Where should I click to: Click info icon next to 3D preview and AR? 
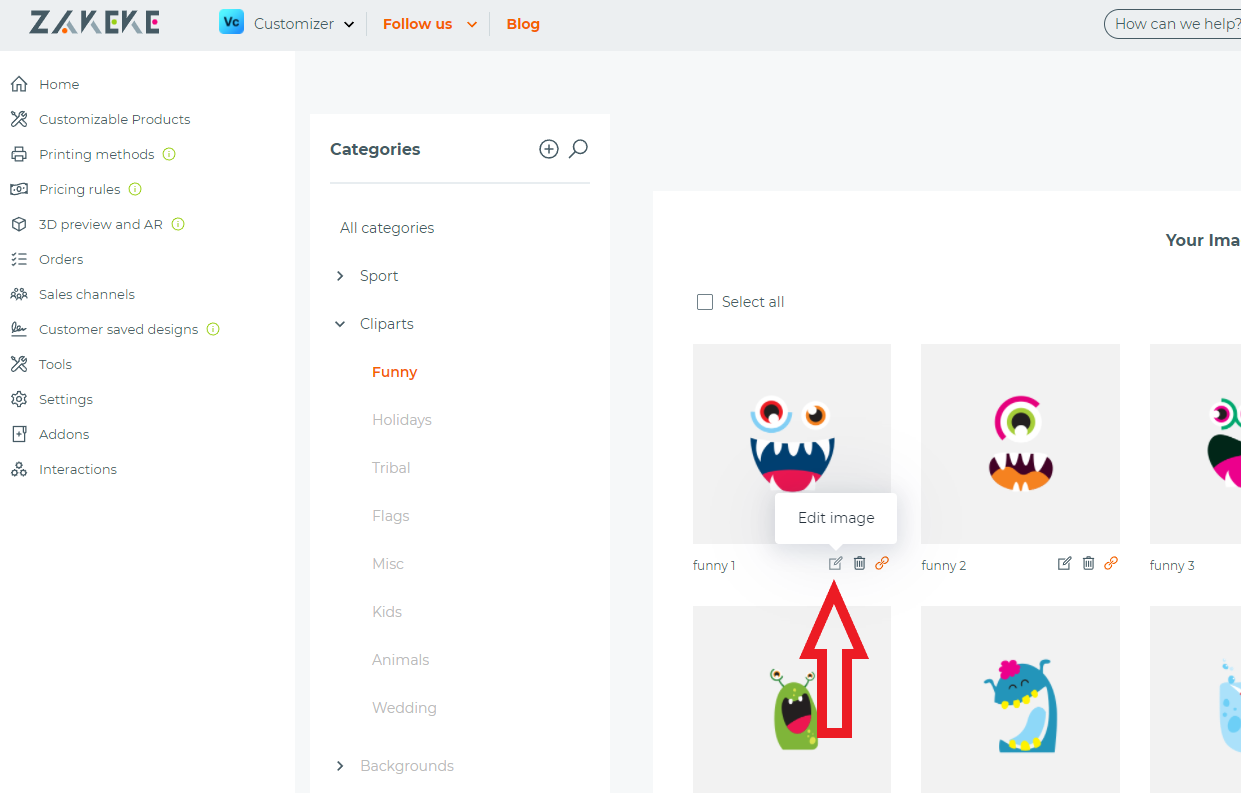[x=178, y=224]
